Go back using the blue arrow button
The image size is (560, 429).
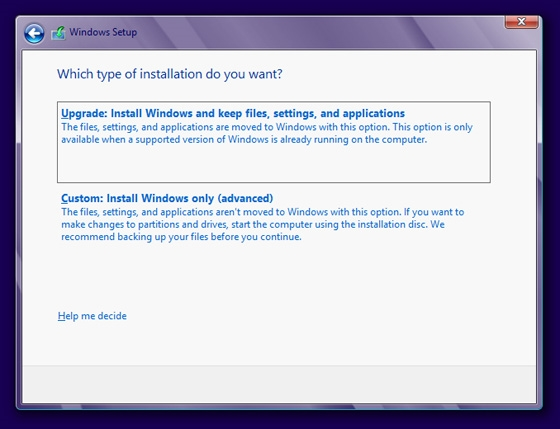34,34
